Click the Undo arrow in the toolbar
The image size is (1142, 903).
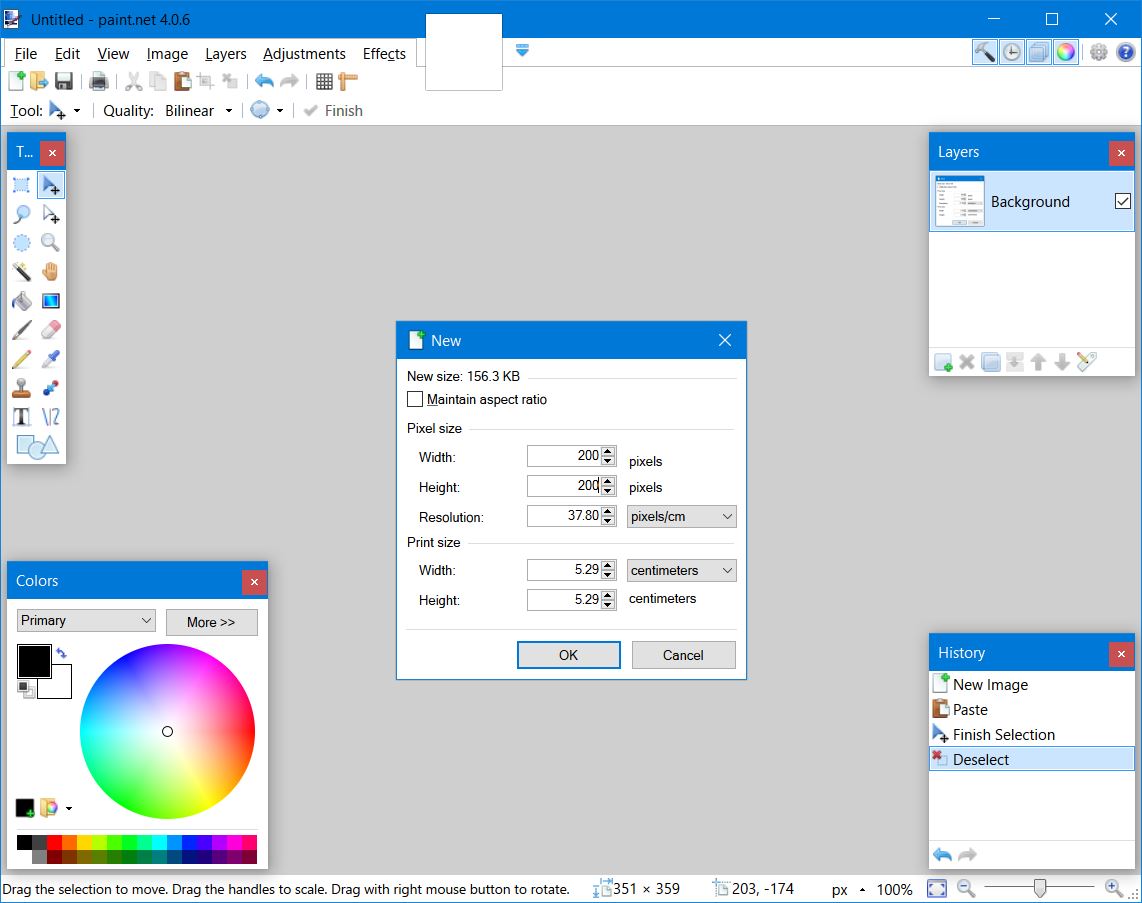(x=264, y=81)
